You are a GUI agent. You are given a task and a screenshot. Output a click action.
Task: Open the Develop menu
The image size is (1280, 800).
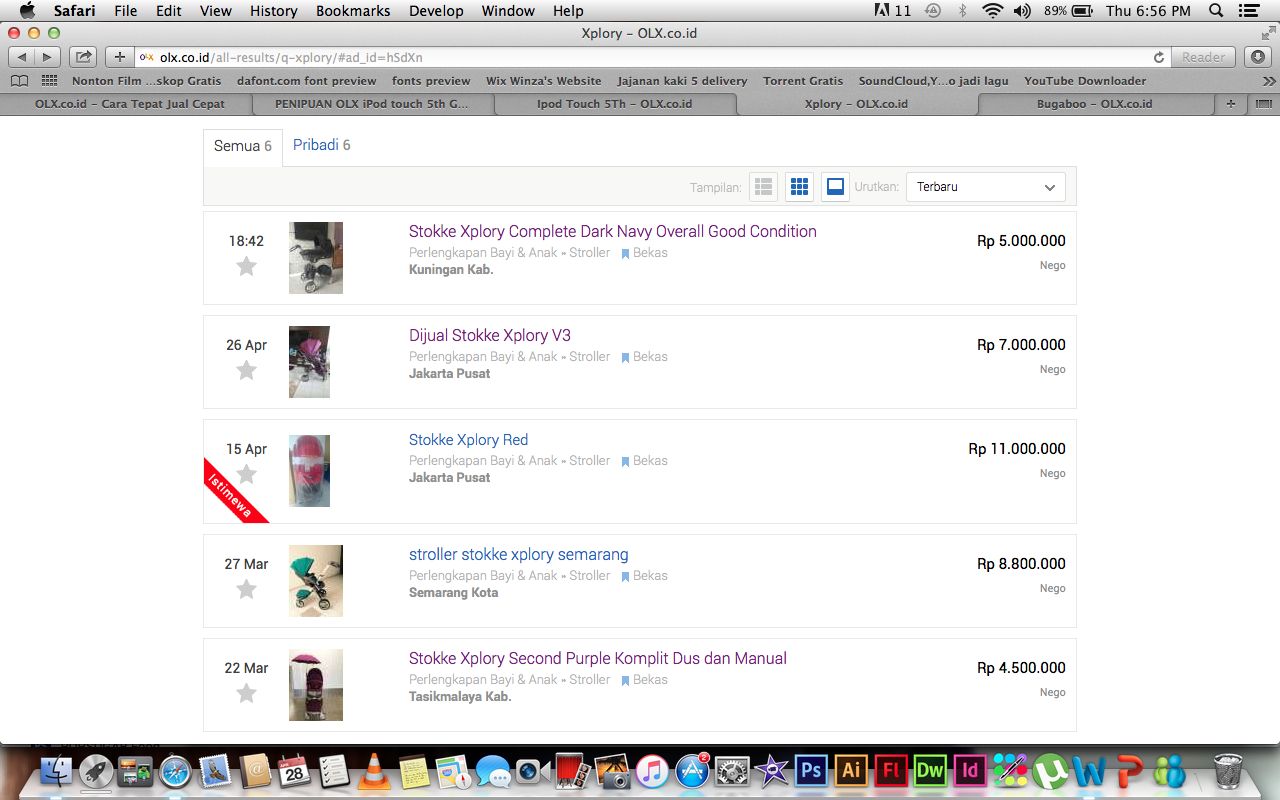tap(436, 11)
